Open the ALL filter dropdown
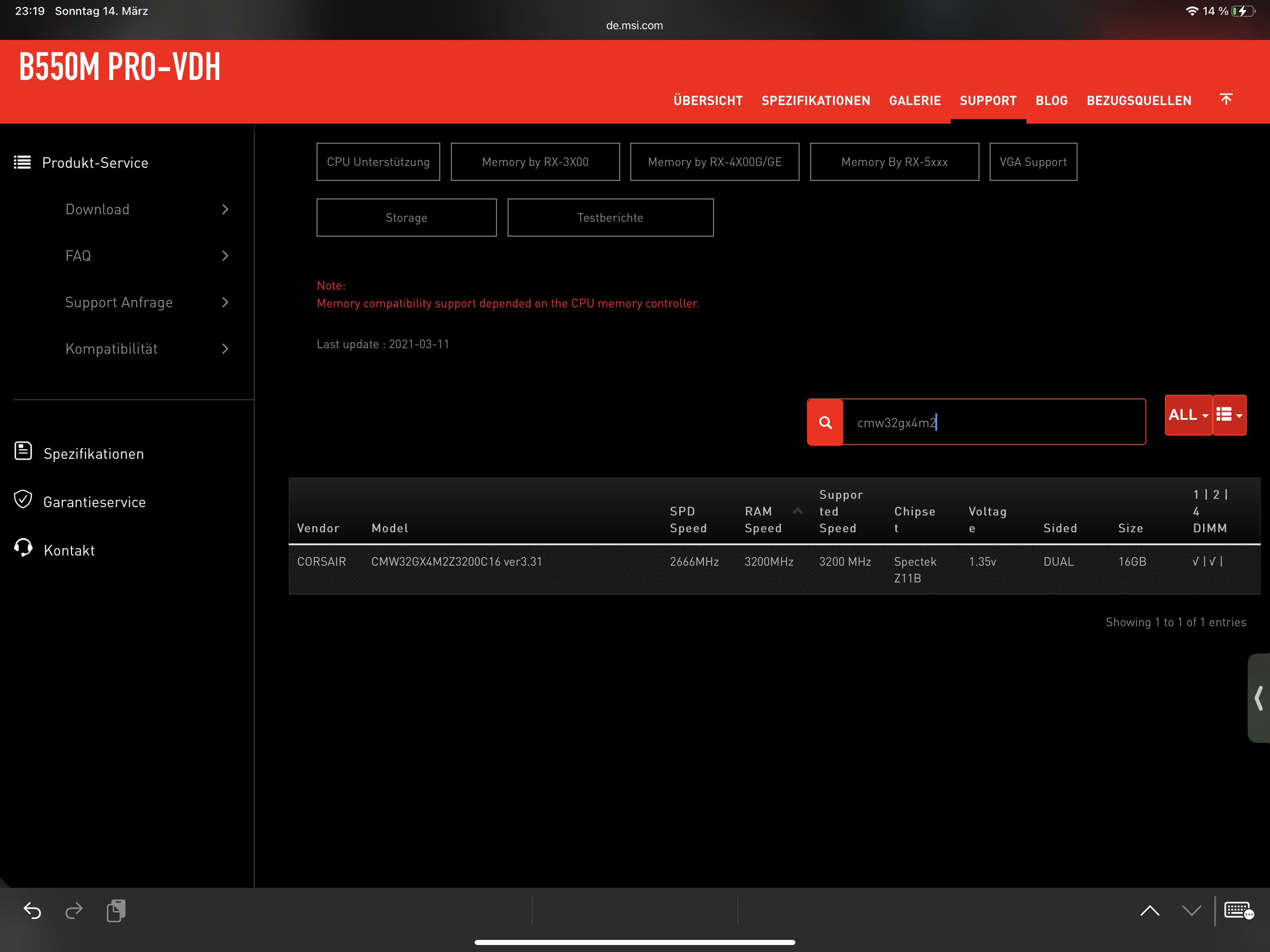Image resolution: width=1270 pixels, height=952 pixels. pyautogui.click(x=1188, y=415)
